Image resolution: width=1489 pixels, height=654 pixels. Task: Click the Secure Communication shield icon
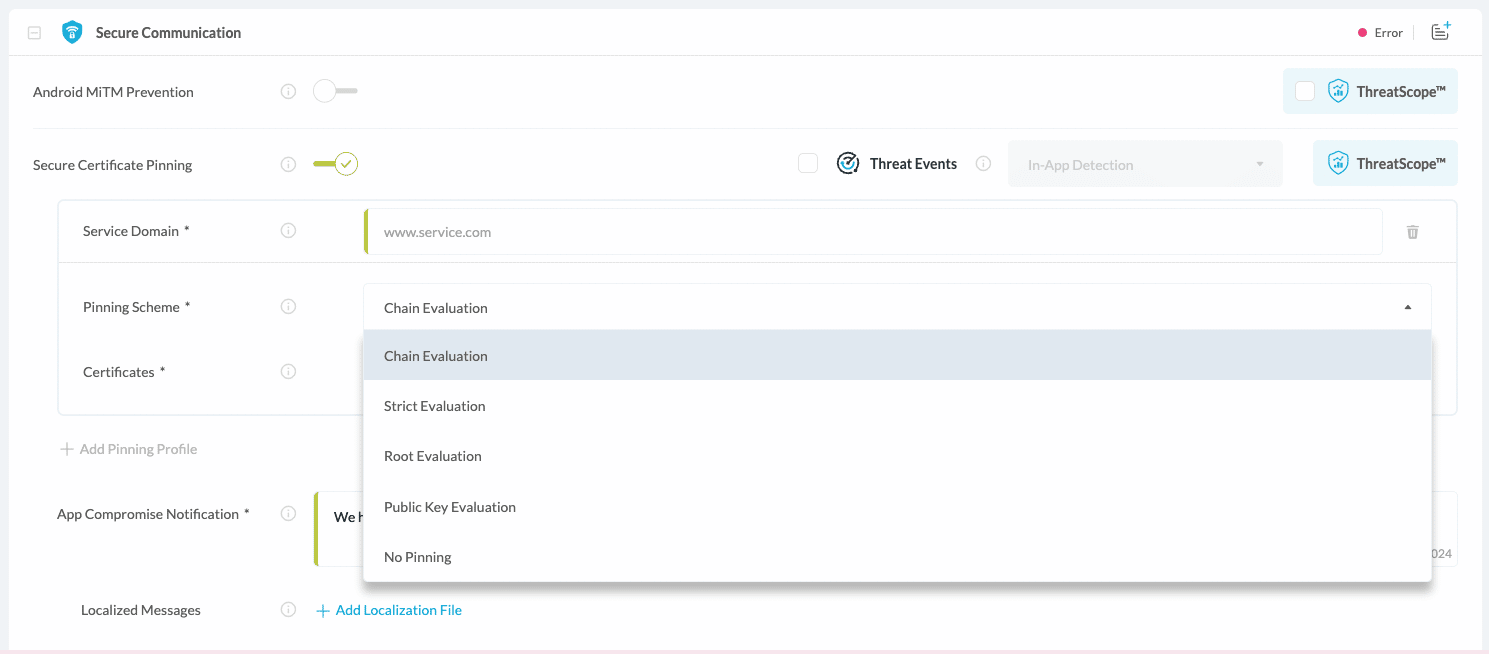[72, 32]
